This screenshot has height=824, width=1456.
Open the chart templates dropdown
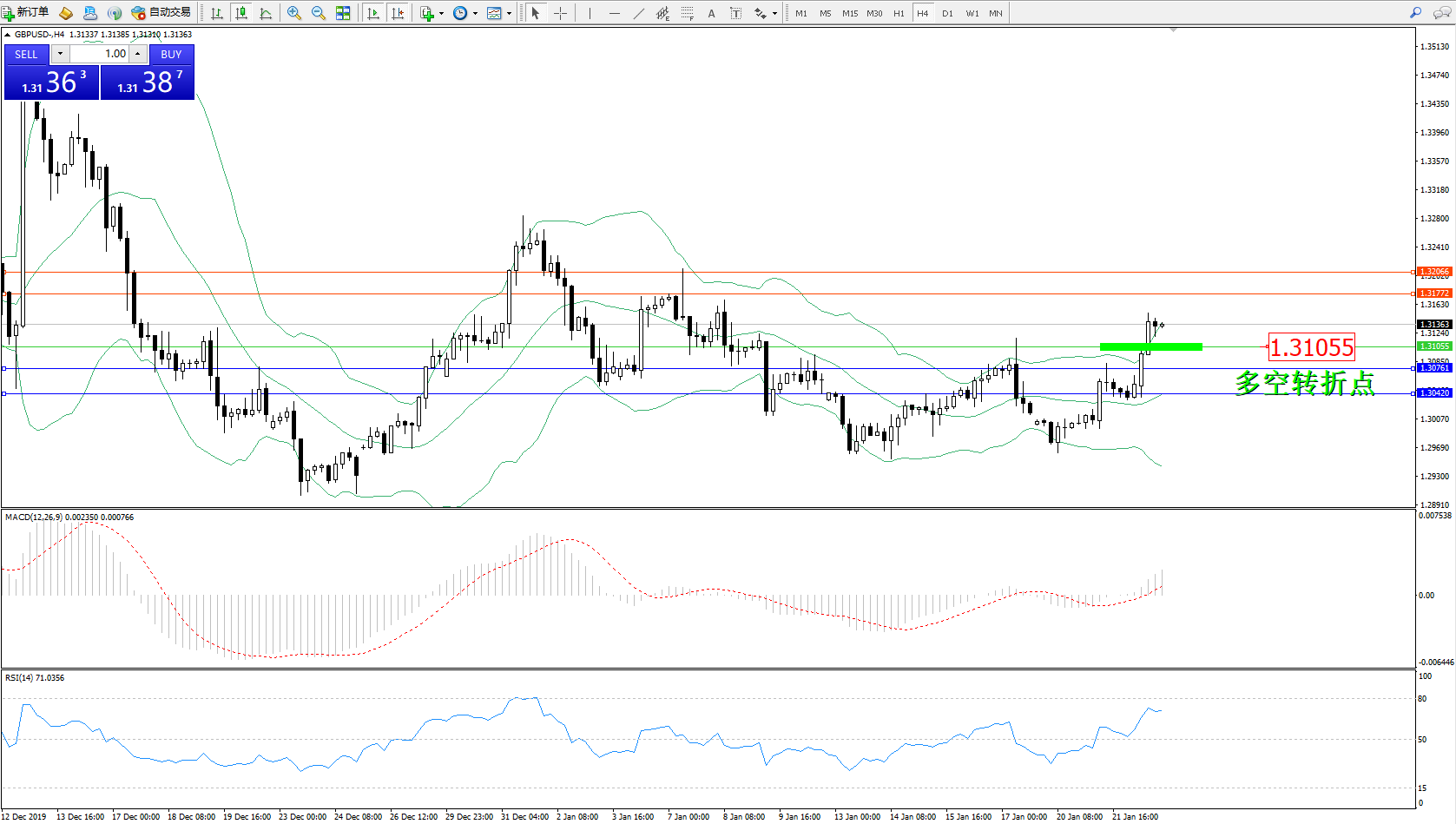coord(509,13)
